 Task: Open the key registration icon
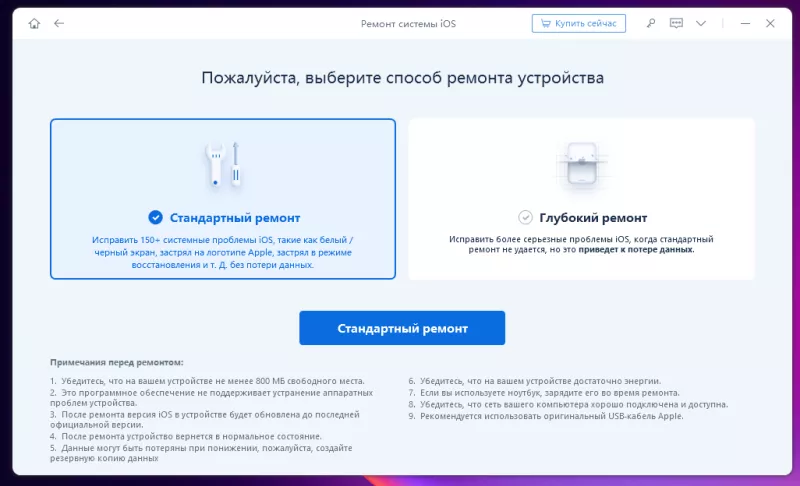pyautogui.click(x=651, y=23)
